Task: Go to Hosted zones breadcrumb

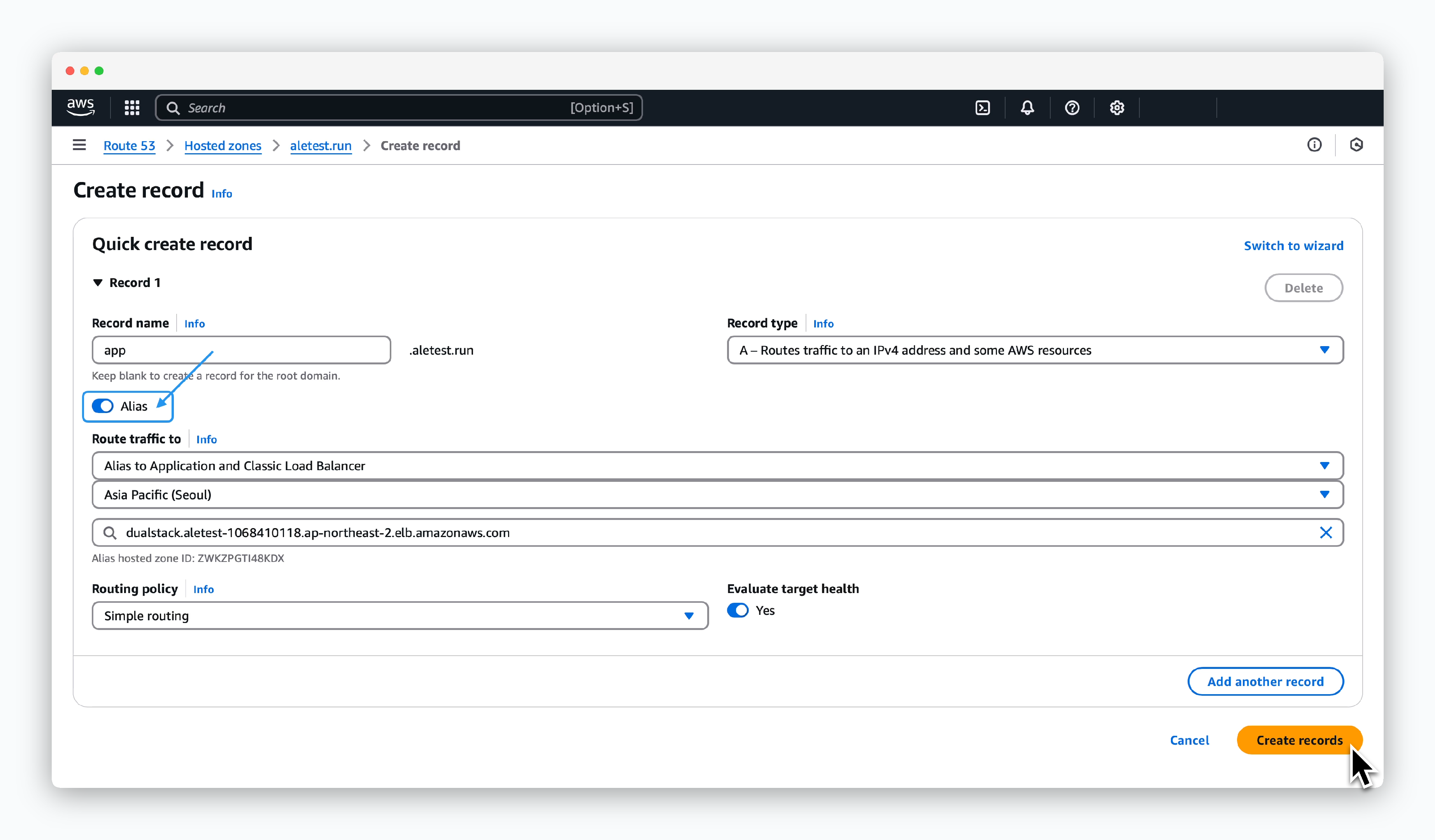Action: [223, 146]
